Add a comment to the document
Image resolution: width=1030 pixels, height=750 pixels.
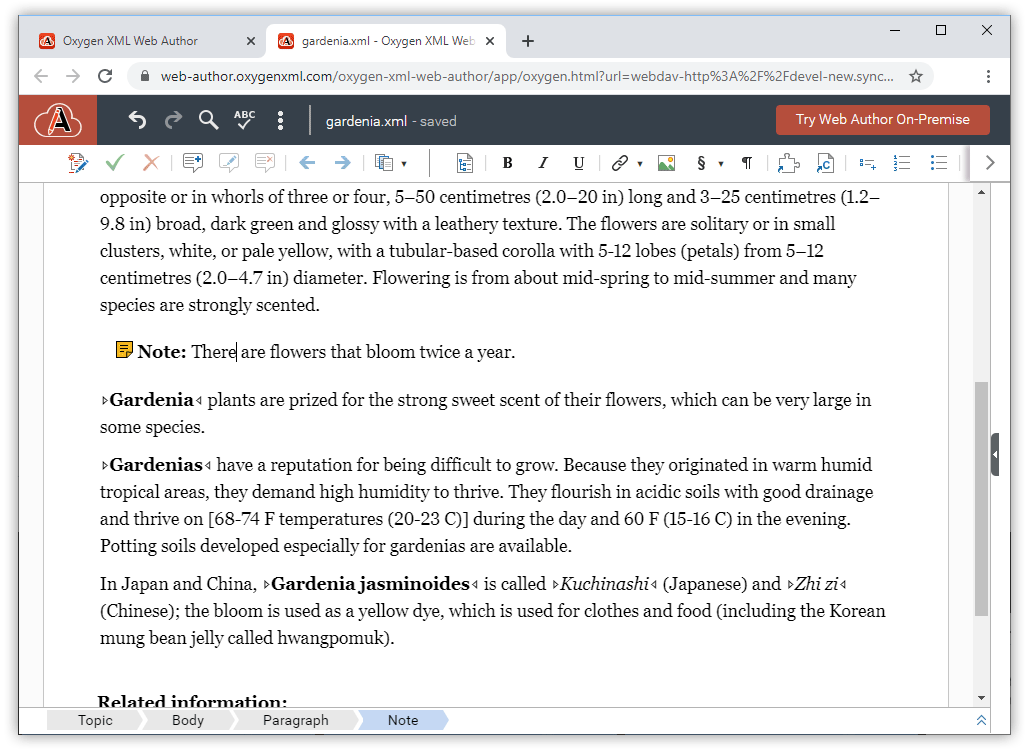point(192,163)
